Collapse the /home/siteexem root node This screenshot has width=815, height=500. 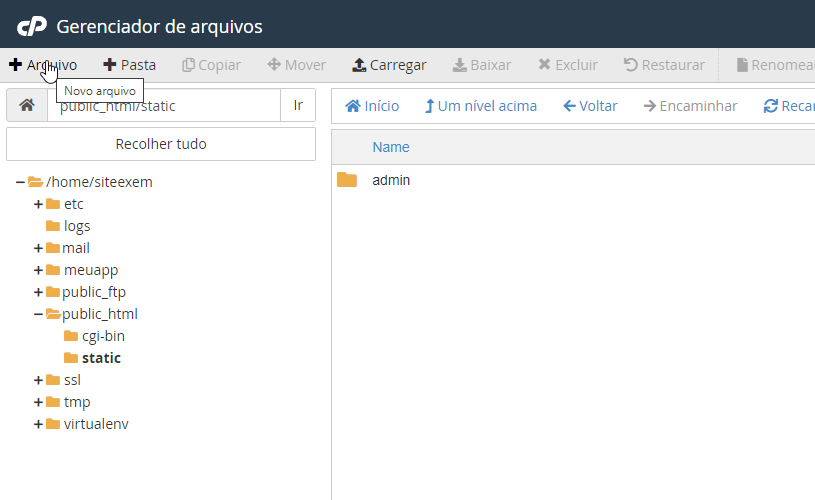(20, 182)
